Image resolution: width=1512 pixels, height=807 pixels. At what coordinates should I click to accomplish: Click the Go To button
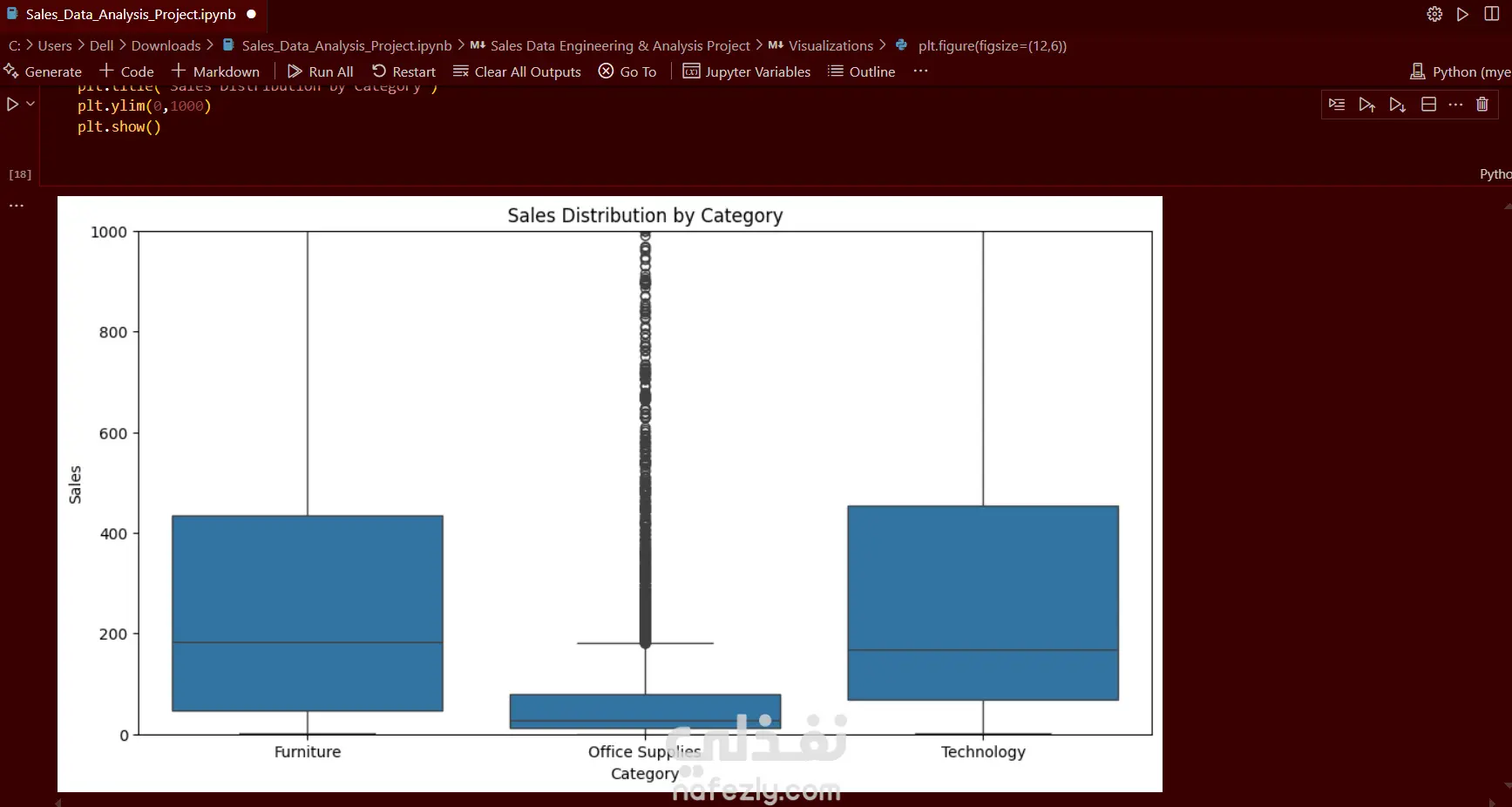[x=627, y=71]
